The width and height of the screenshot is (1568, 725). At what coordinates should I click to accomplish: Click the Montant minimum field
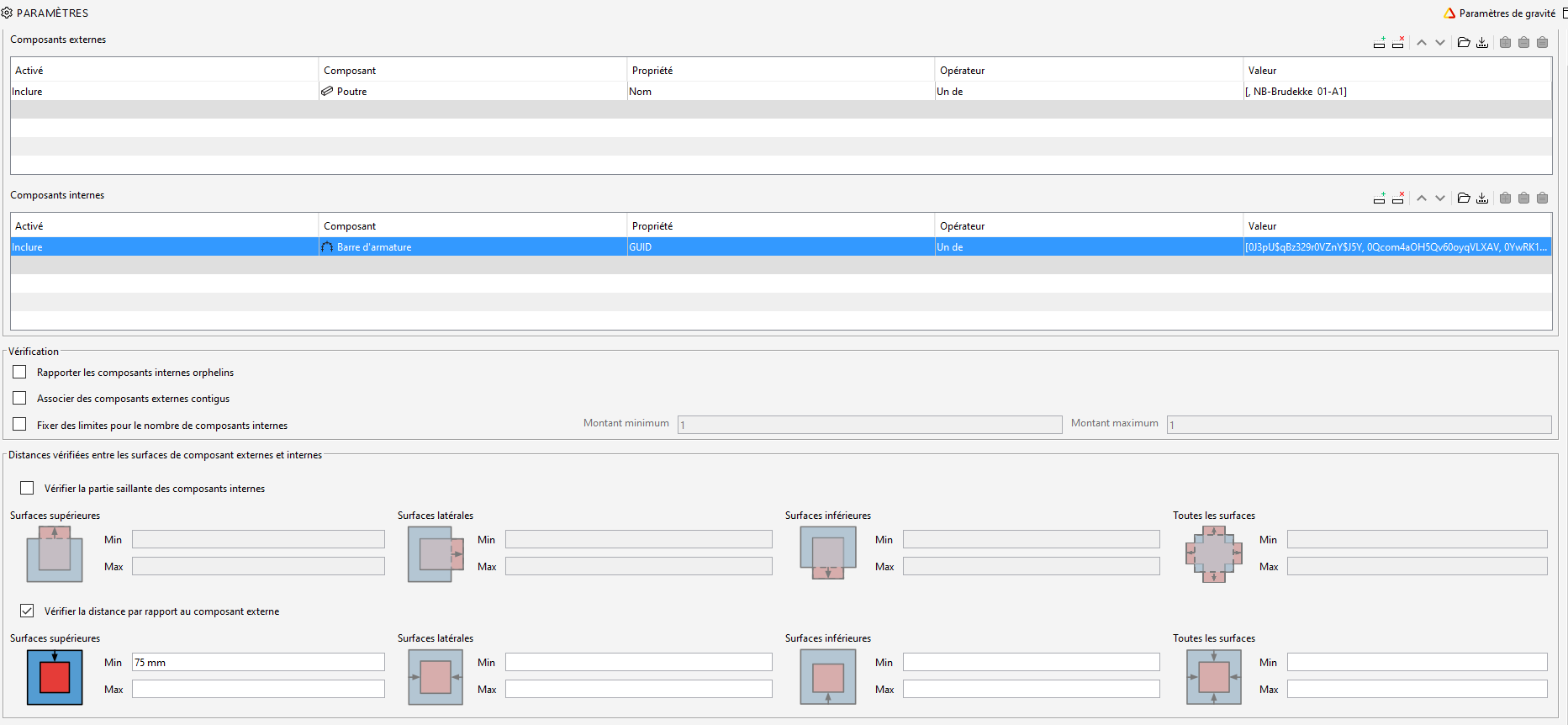(870, 425)
